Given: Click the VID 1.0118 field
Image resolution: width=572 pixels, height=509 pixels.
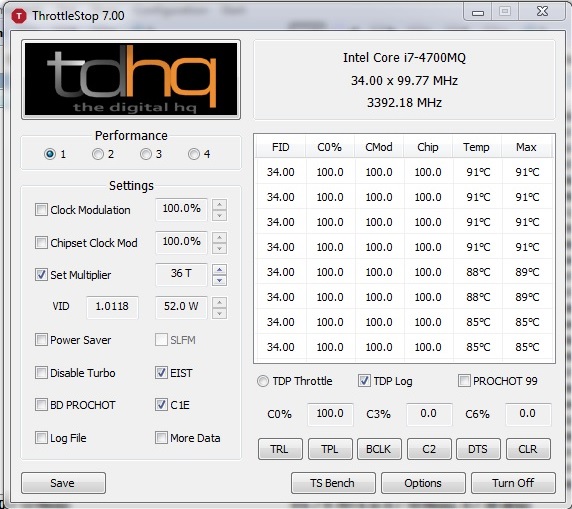Looking at the screenshot, I should coord(112,306).
